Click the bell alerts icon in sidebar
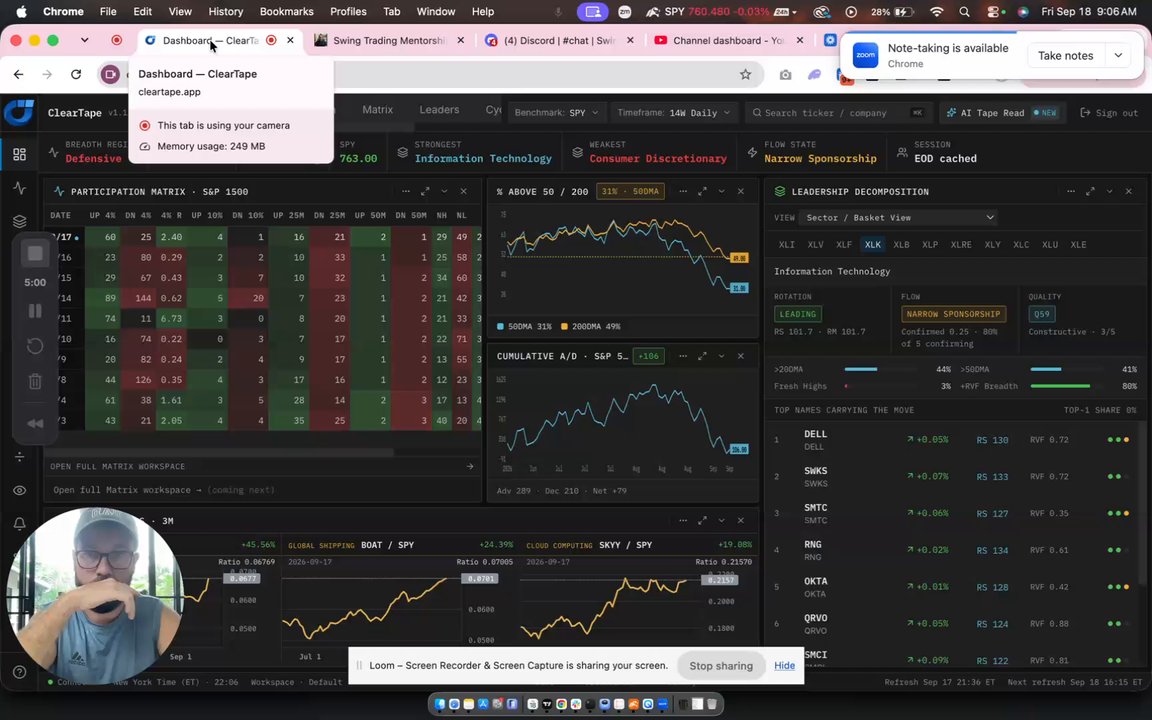The image size is (1152, 720). 20,524
